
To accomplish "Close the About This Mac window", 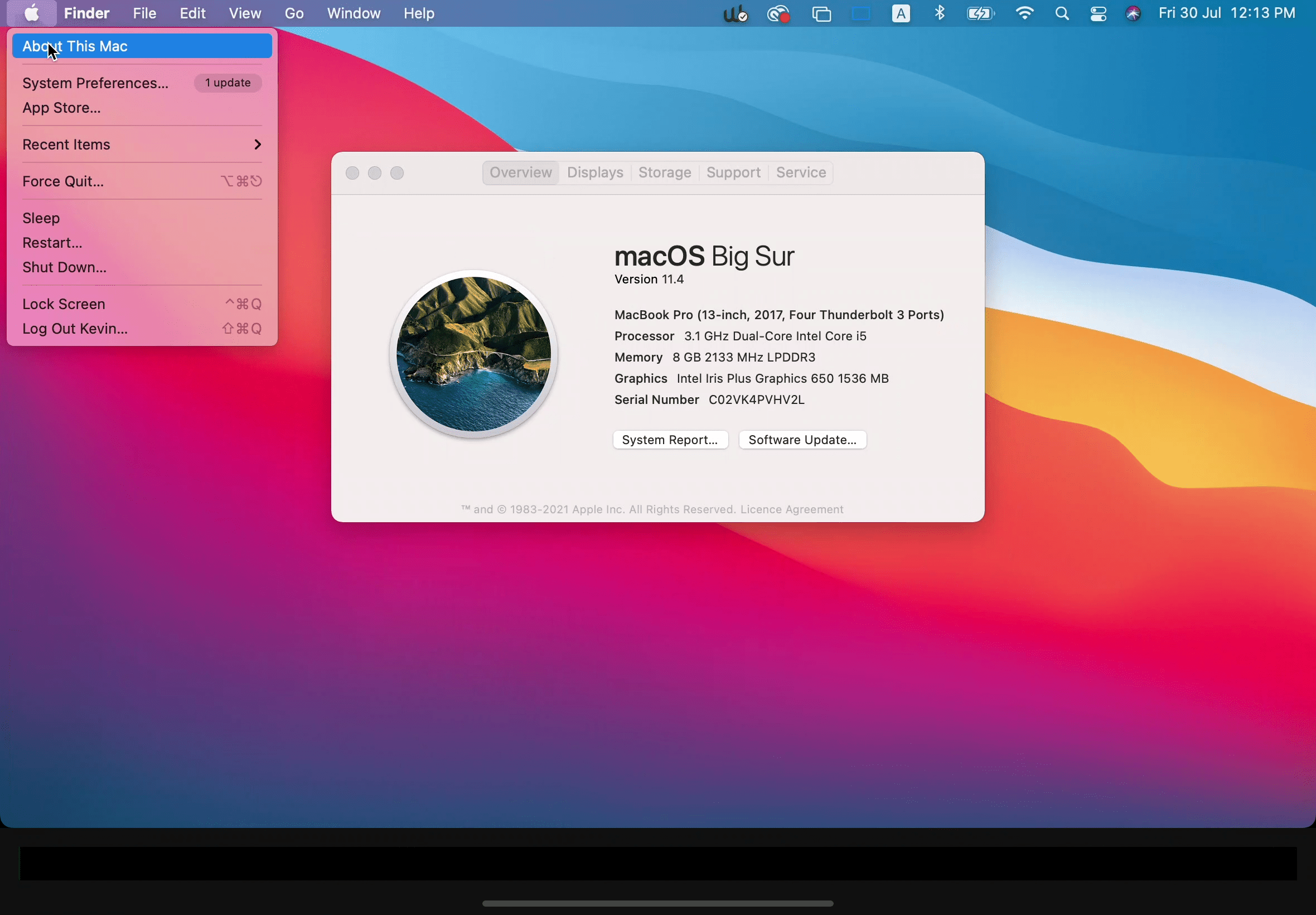I will coord(352,173).
